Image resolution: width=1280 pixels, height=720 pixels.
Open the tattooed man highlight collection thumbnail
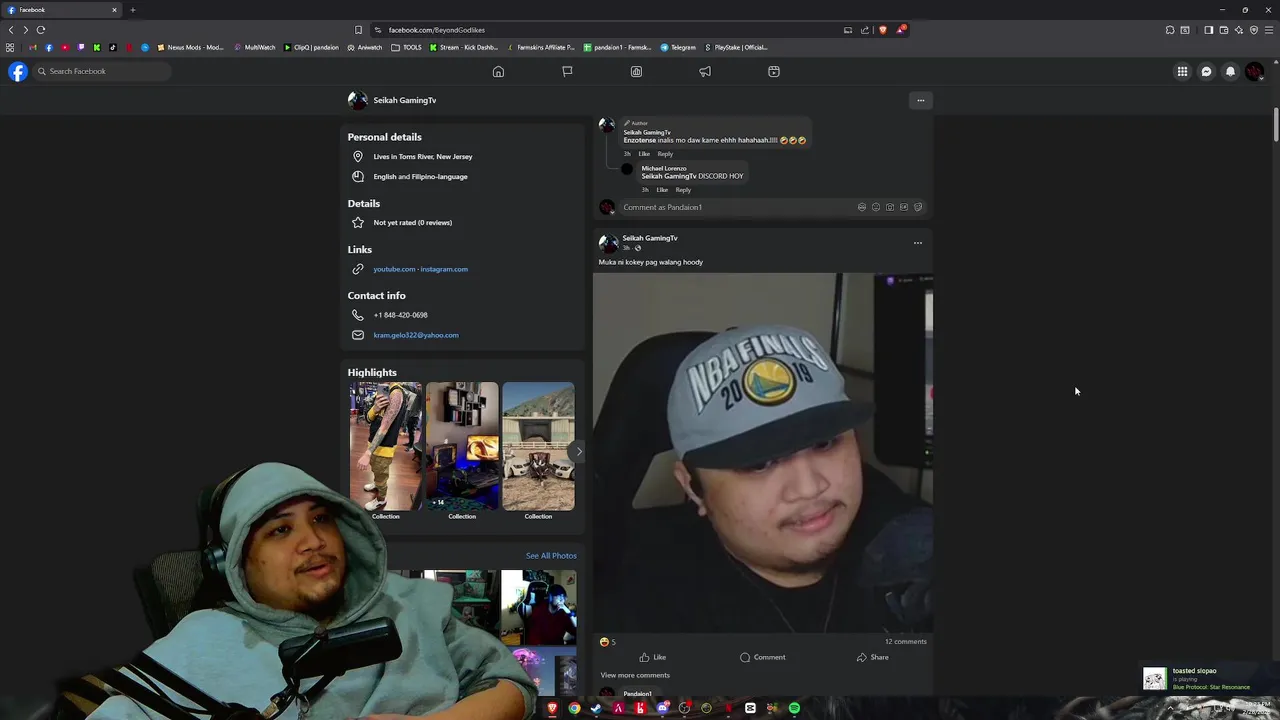pyautogui.click(x=385, y=446)
